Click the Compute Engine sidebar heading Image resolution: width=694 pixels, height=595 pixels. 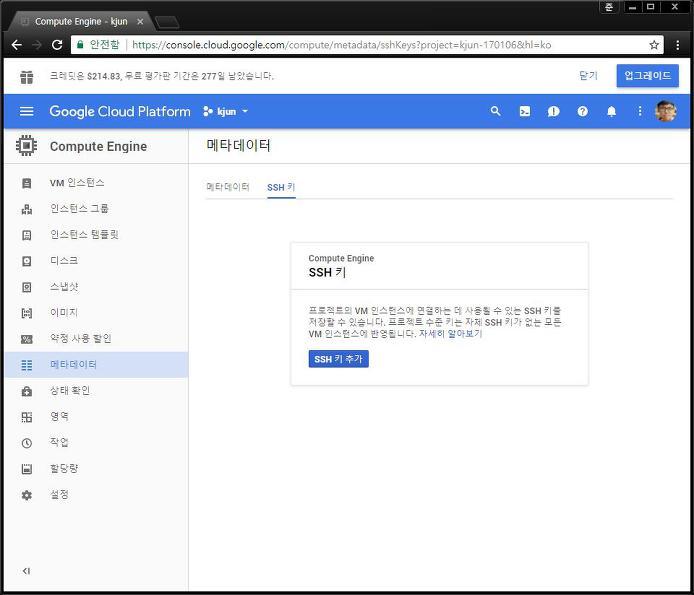coord(98,146)
